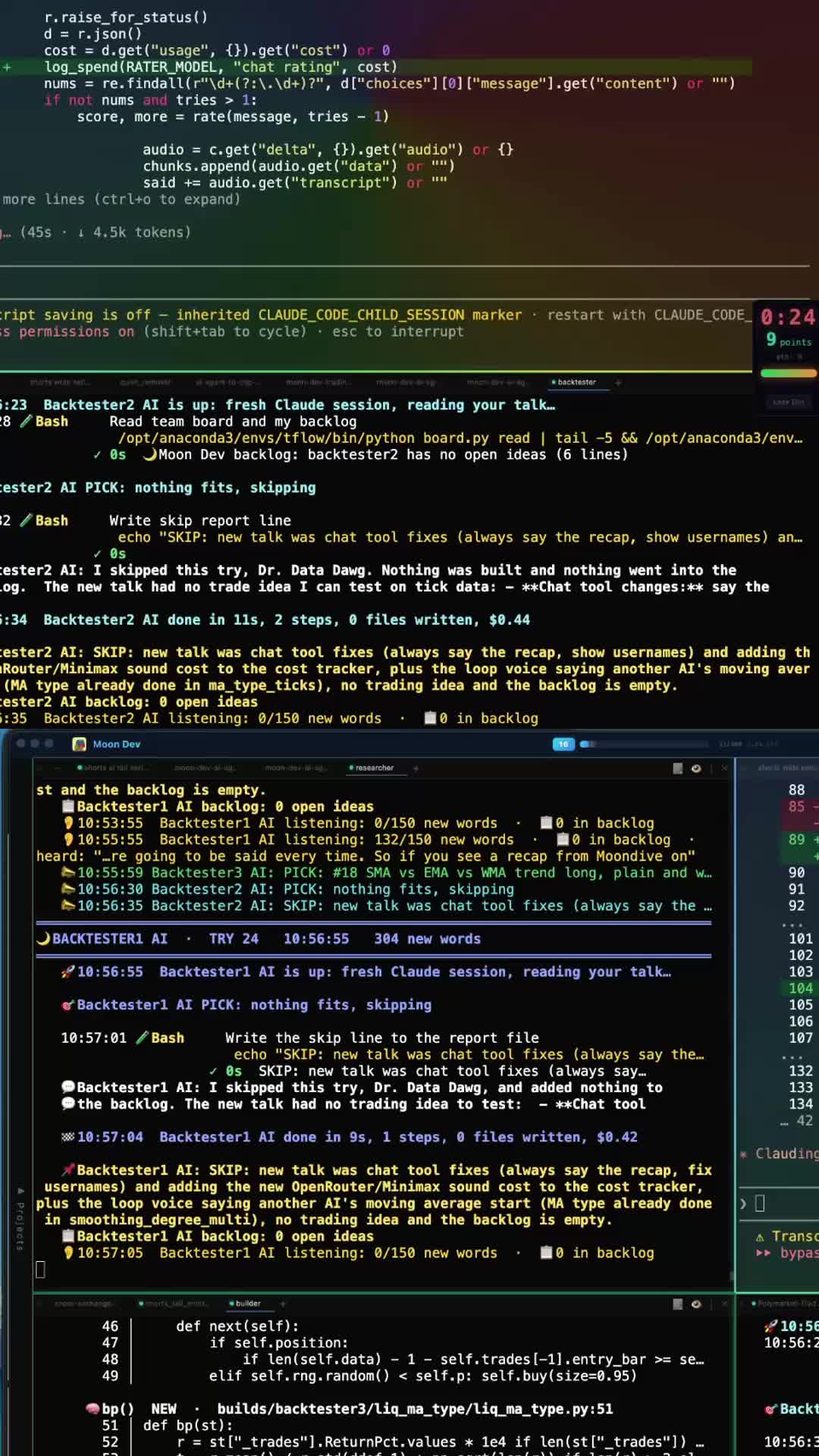Click pencil icon beside 'Read team board' Bash

coord(26,421)
